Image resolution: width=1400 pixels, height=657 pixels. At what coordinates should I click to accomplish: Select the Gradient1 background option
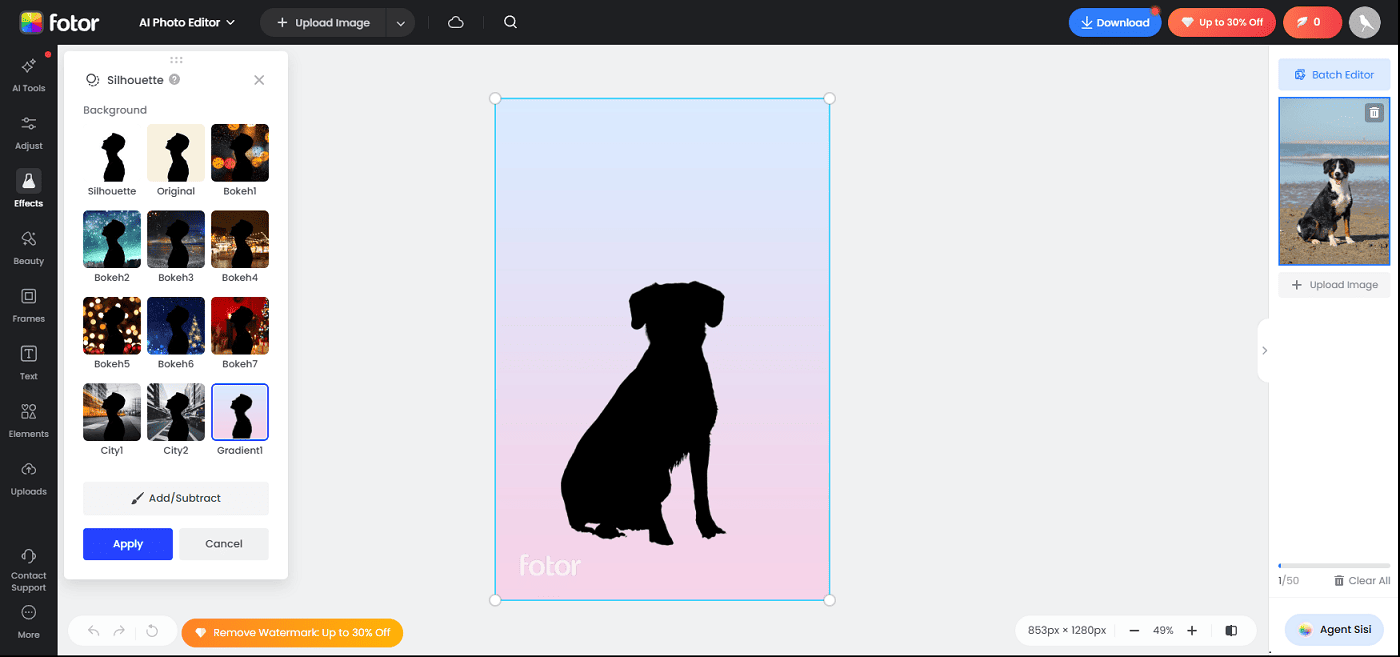pyautogui.click(x=239, y=411)
